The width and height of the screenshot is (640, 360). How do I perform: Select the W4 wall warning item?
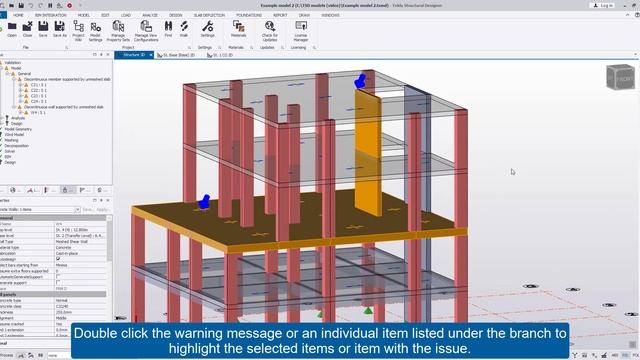38,112
